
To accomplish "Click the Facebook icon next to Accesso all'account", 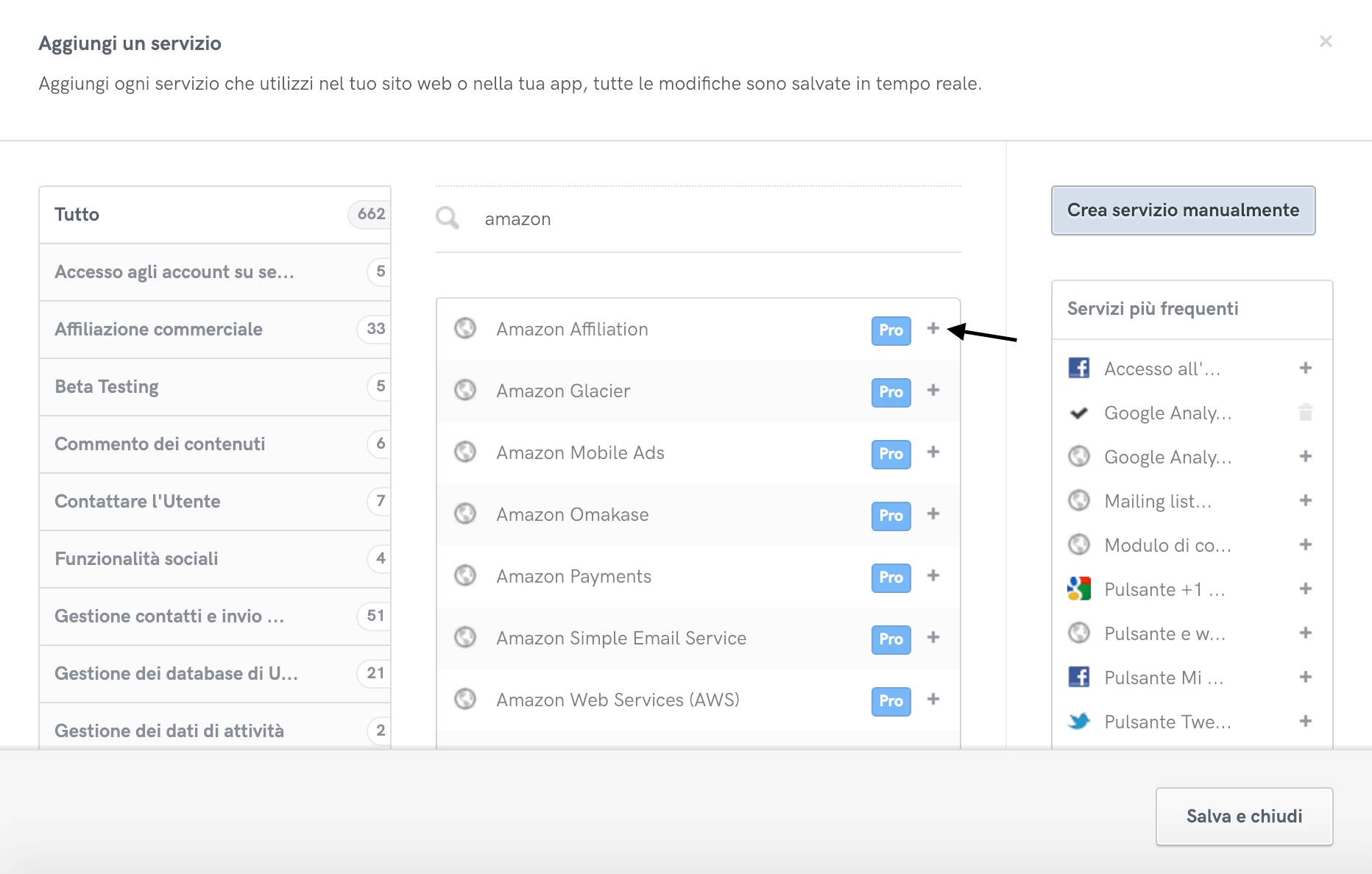I will point(1078,369).
